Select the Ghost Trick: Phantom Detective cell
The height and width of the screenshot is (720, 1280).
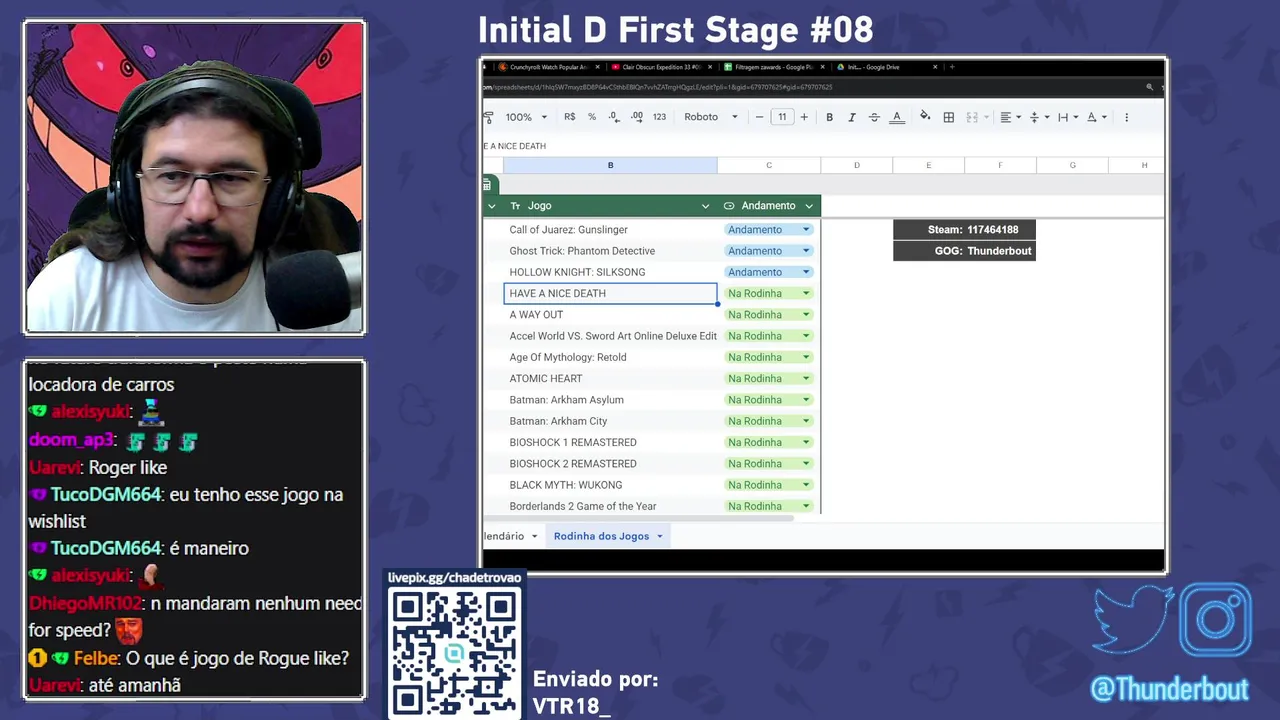(610, 251)
